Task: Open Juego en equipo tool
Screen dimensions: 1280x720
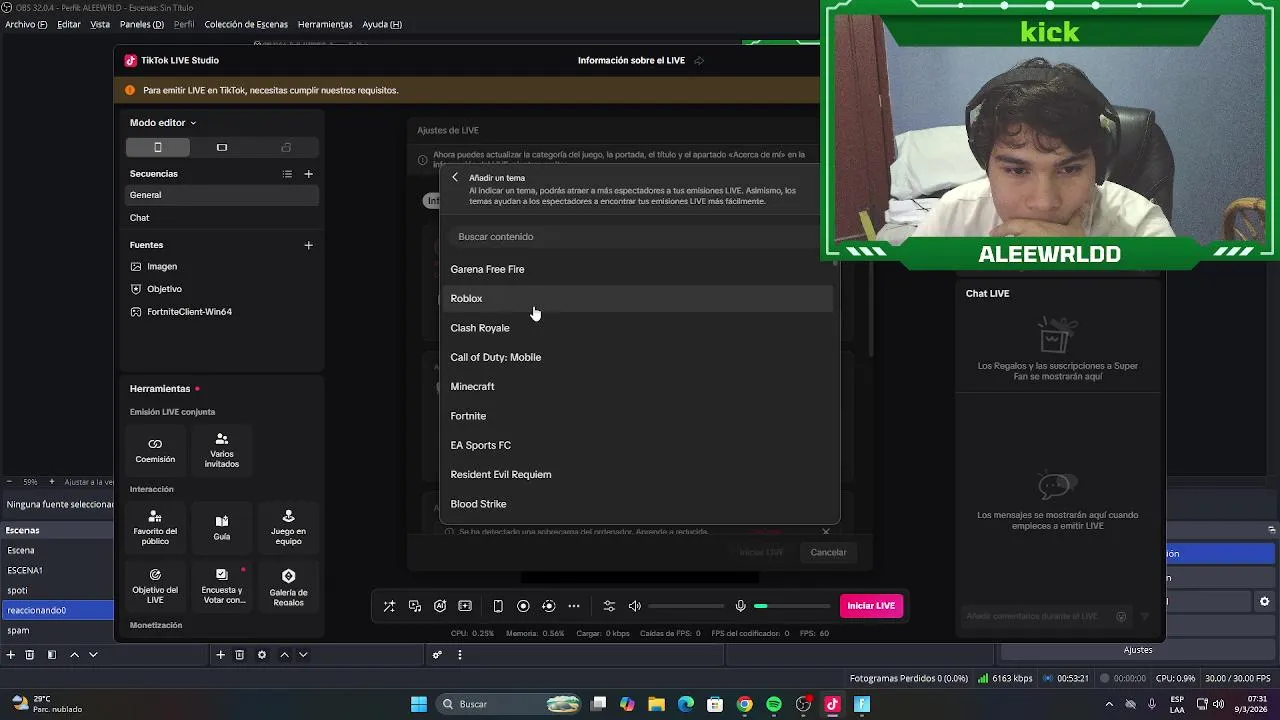Action: pyautogui.click(x=288, y=527)
